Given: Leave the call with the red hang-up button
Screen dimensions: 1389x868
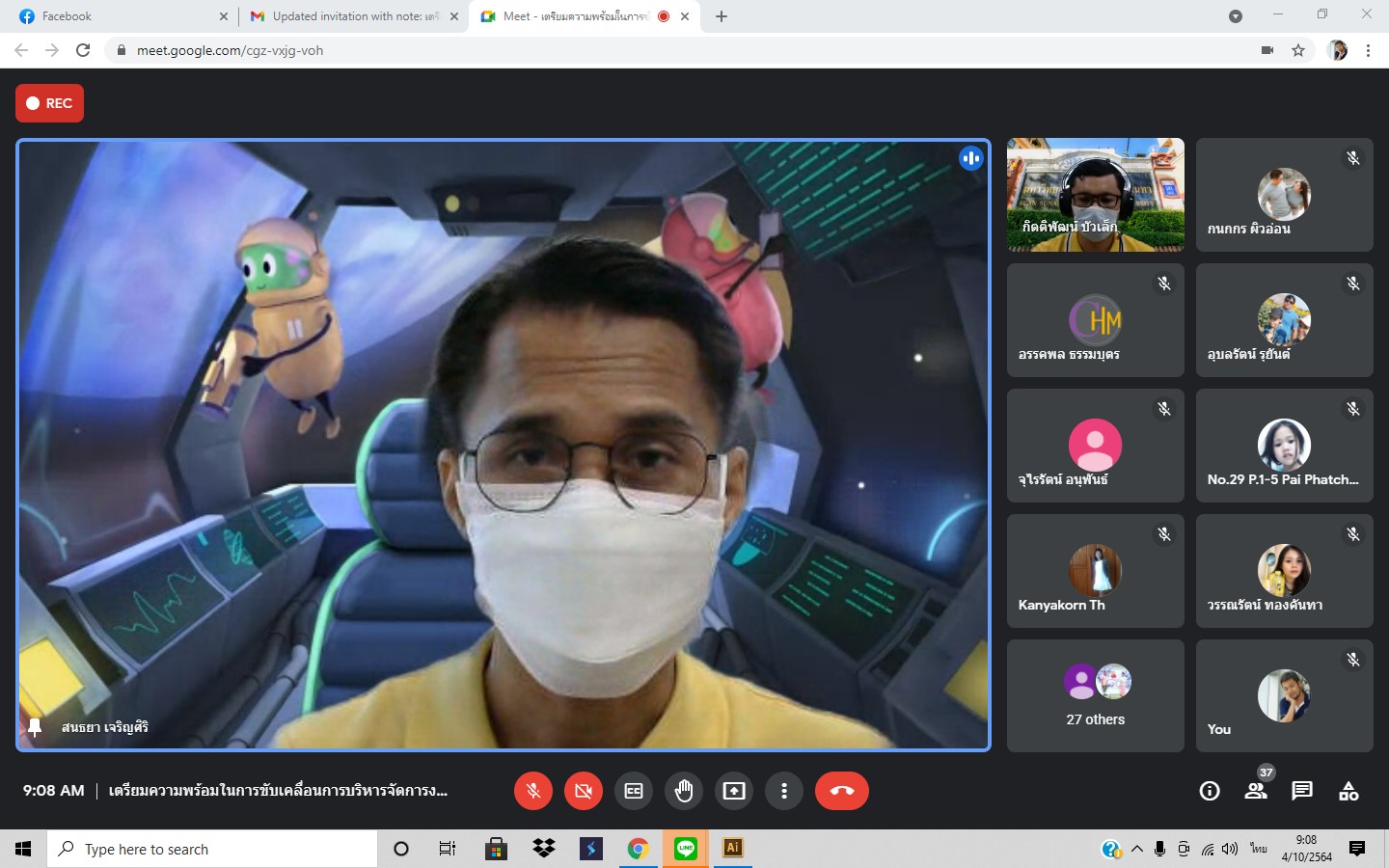Looking at the screenshot, I should click(x=841, y=791).
